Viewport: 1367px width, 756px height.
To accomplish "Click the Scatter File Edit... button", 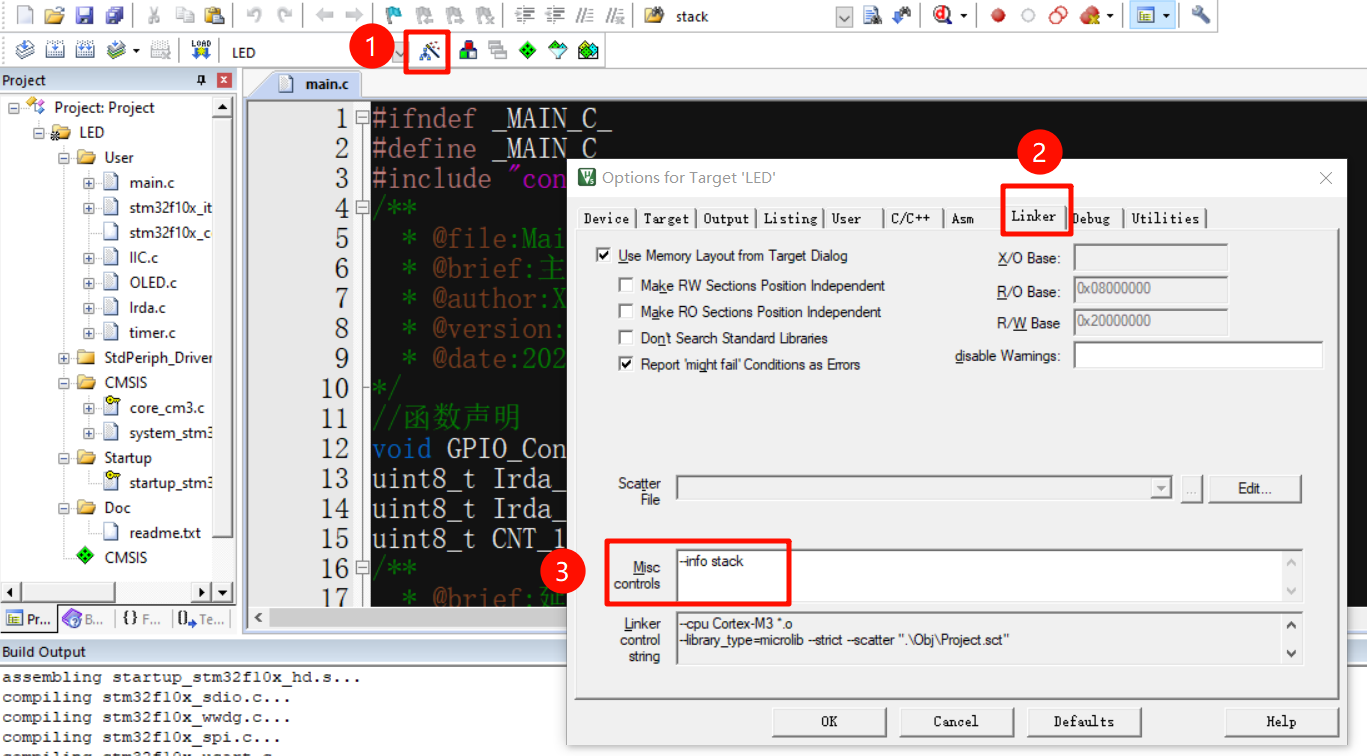I will (x=1255, y=489).
